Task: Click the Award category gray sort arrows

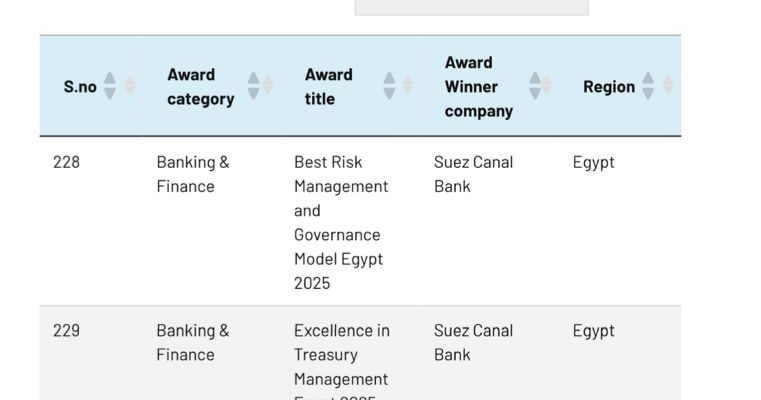Action: click(x=254, y=86)
